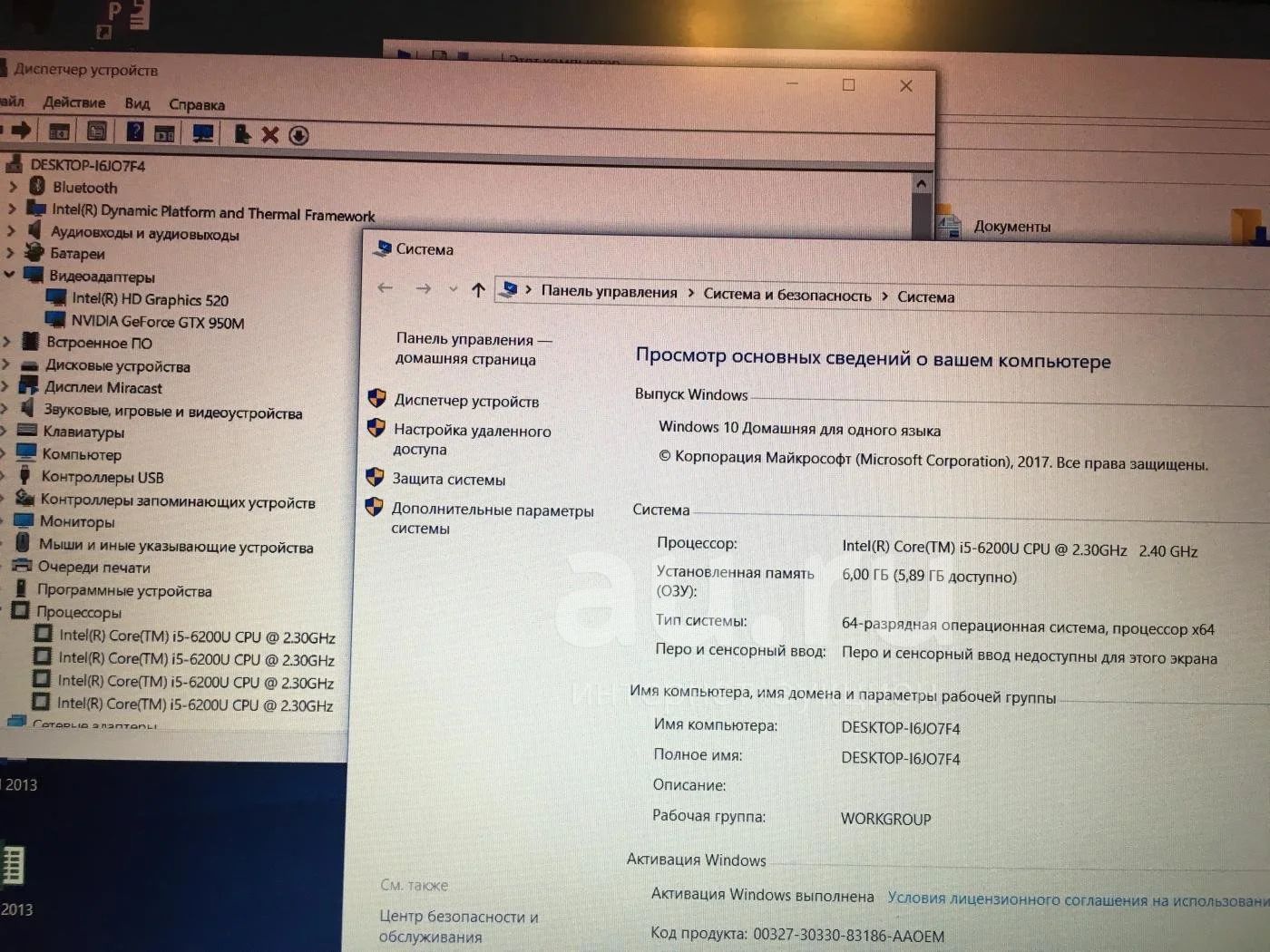Scan for hardware changes monitor icon
The height and width of the screenshot is (952, 1270).
click(x=203, y=134)
